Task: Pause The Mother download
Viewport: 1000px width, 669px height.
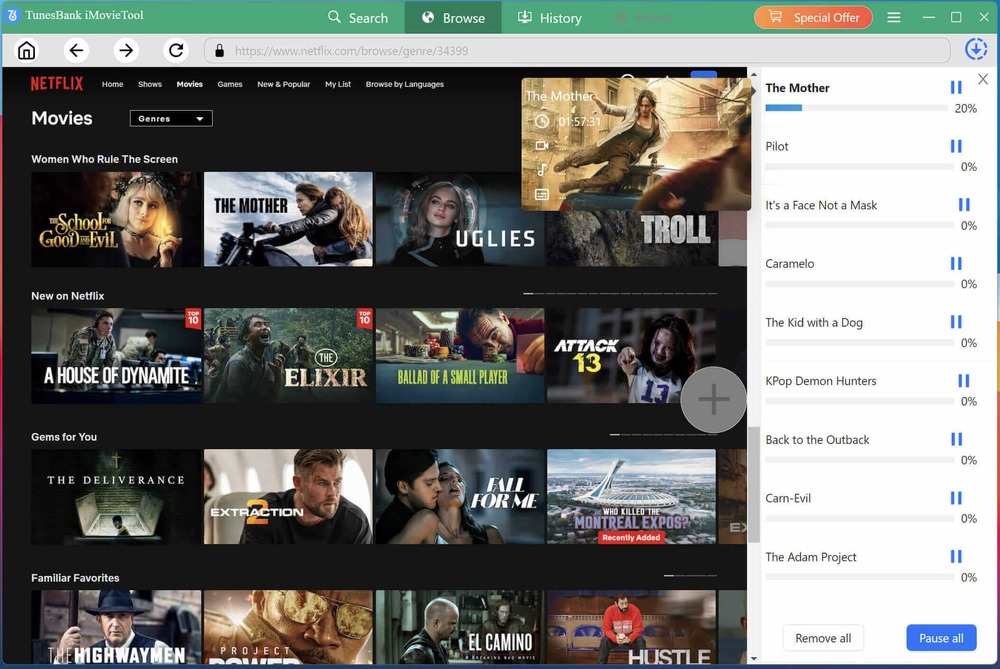Action: click(x=956, y=87)
